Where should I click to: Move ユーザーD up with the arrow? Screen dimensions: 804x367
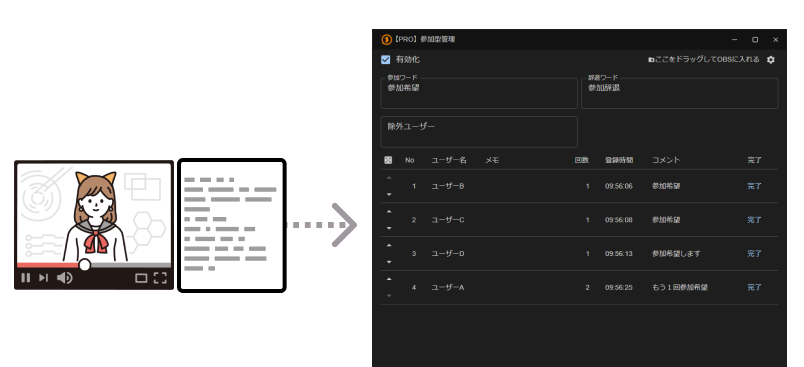pos(389,245)
